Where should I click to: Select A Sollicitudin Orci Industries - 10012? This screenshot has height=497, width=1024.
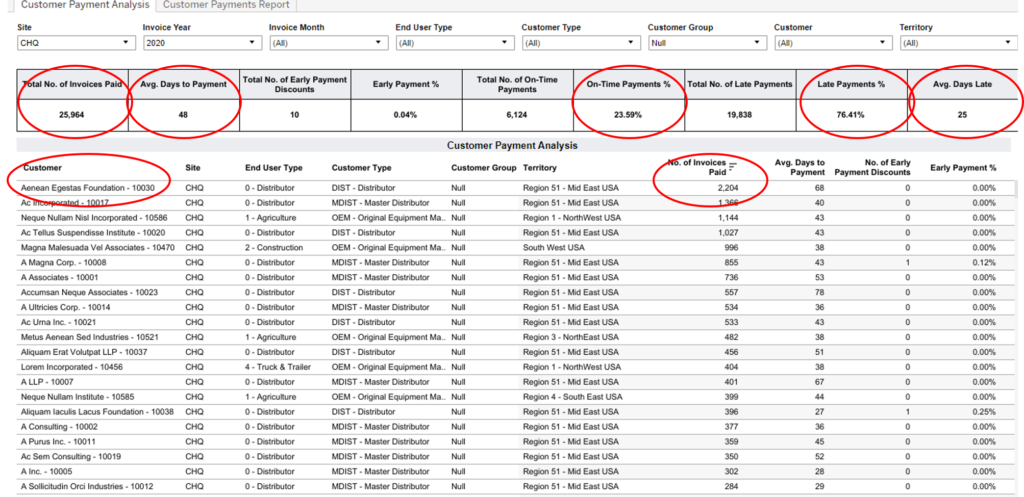click(x=87, y=486)
